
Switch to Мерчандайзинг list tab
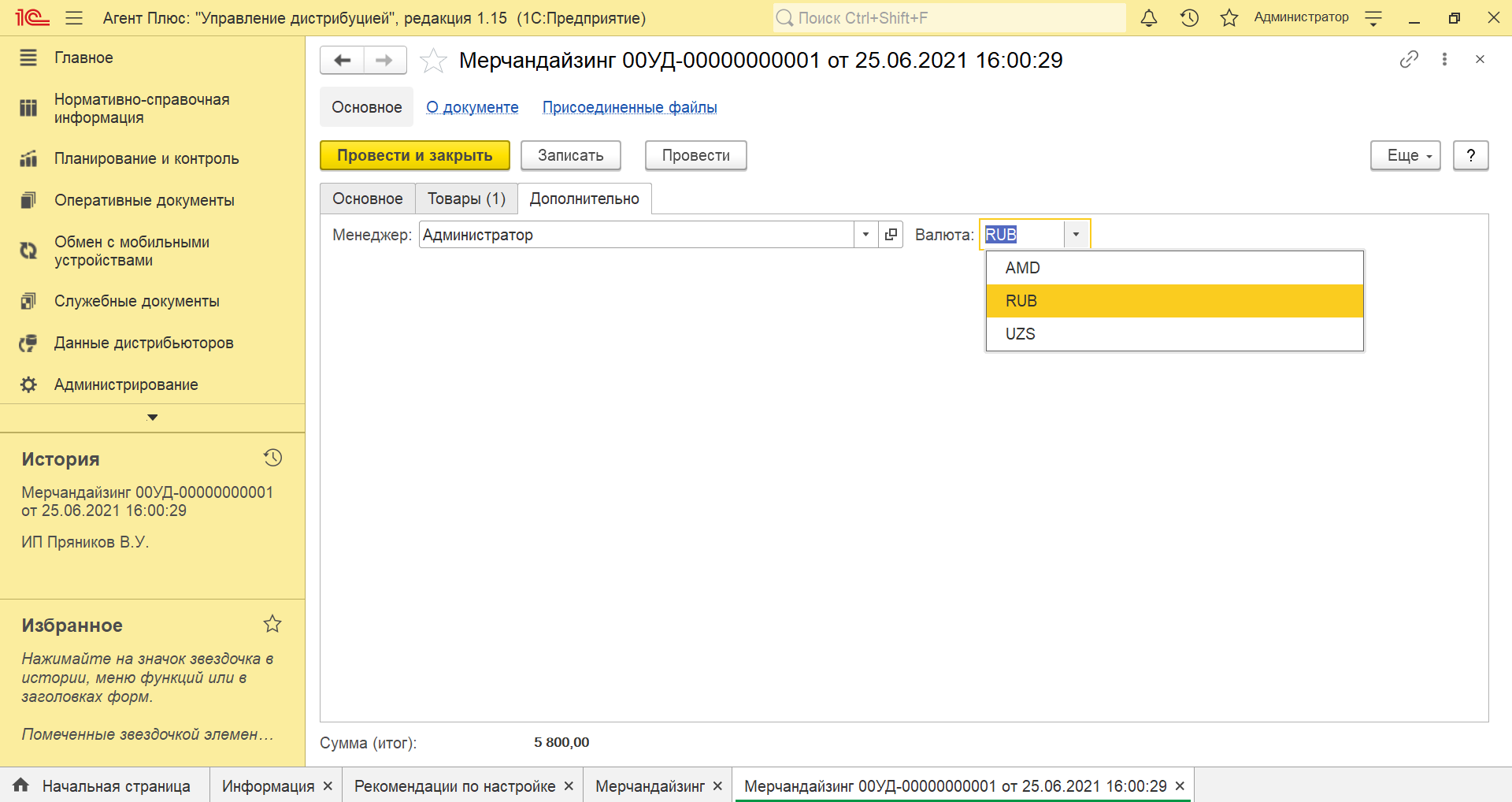(650, 786)
